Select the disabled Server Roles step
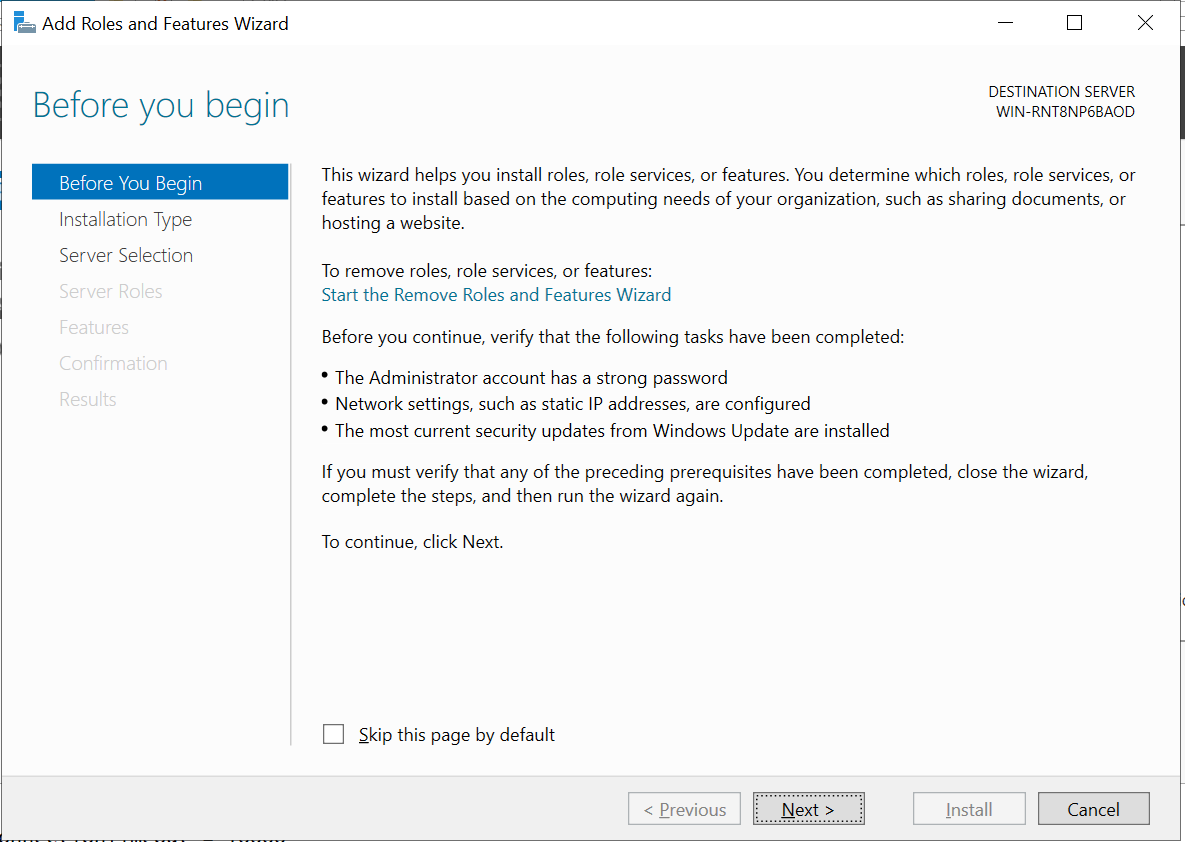This screenshot has height=842, width=1185. 111,292
